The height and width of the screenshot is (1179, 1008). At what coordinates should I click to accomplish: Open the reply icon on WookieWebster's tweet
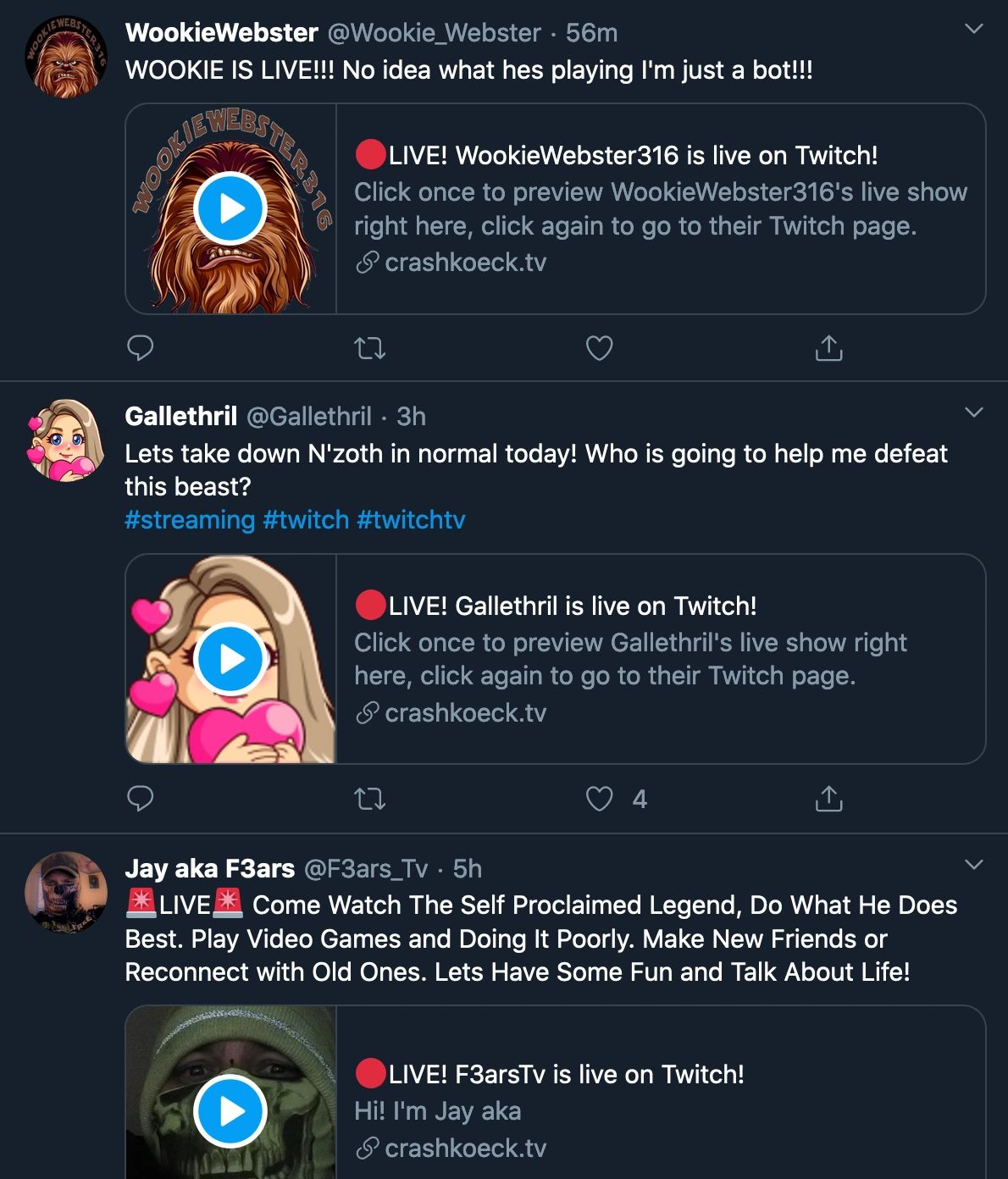tap(142, 347)
